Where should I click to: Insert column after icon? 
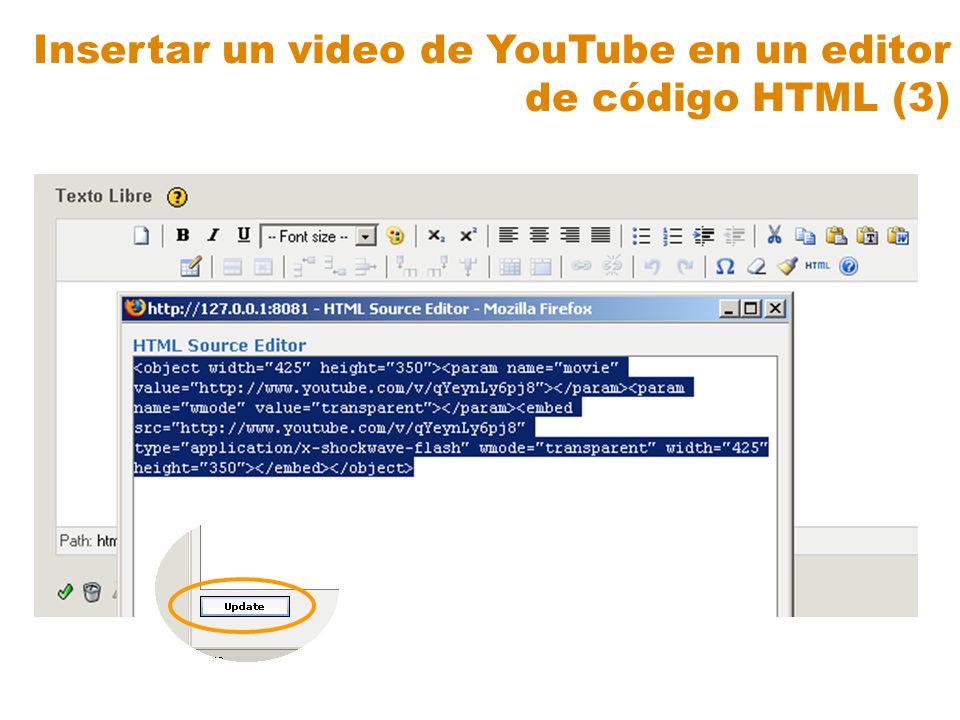click(x=437, y=267)
